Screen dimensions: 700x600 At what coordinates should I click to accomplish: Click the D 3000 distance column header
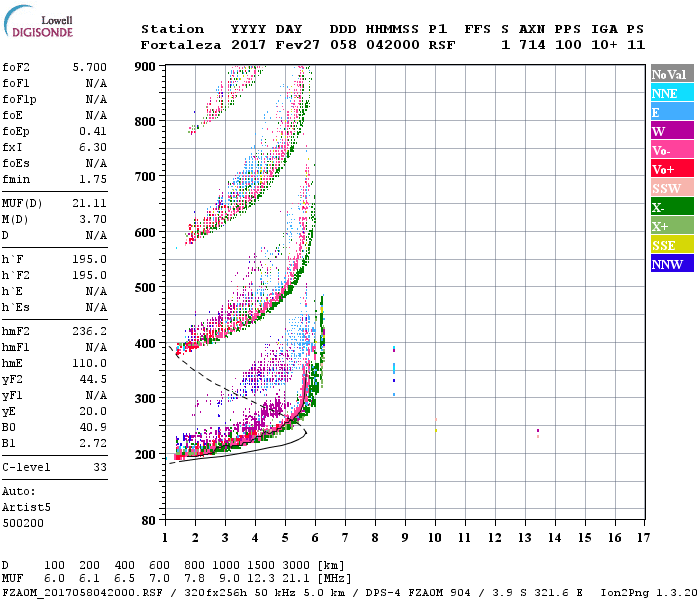point(296,565)
